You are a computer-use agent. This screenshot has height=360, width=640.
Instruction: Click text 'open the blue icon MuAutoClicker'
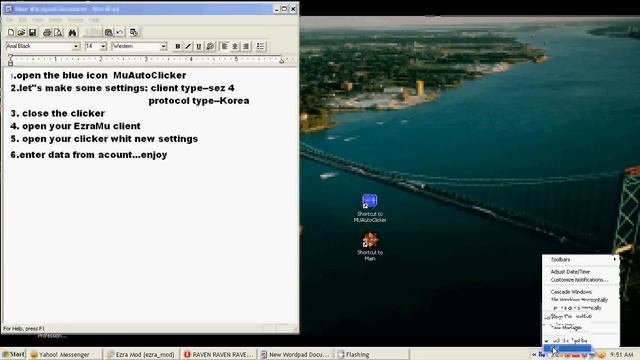click(101, 76)
